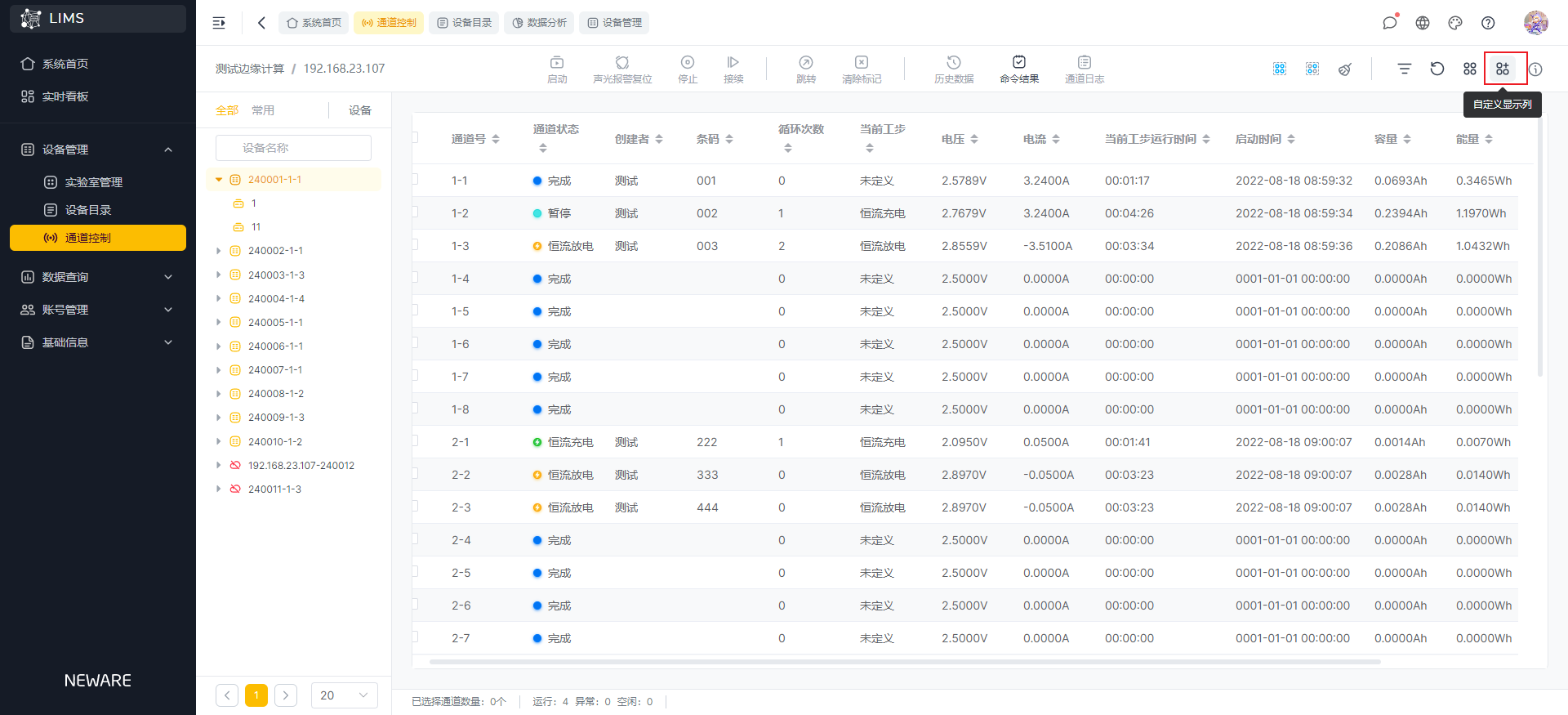Click the back arrow next to tabs
1568x715 pixels.
tap(261, 23)
